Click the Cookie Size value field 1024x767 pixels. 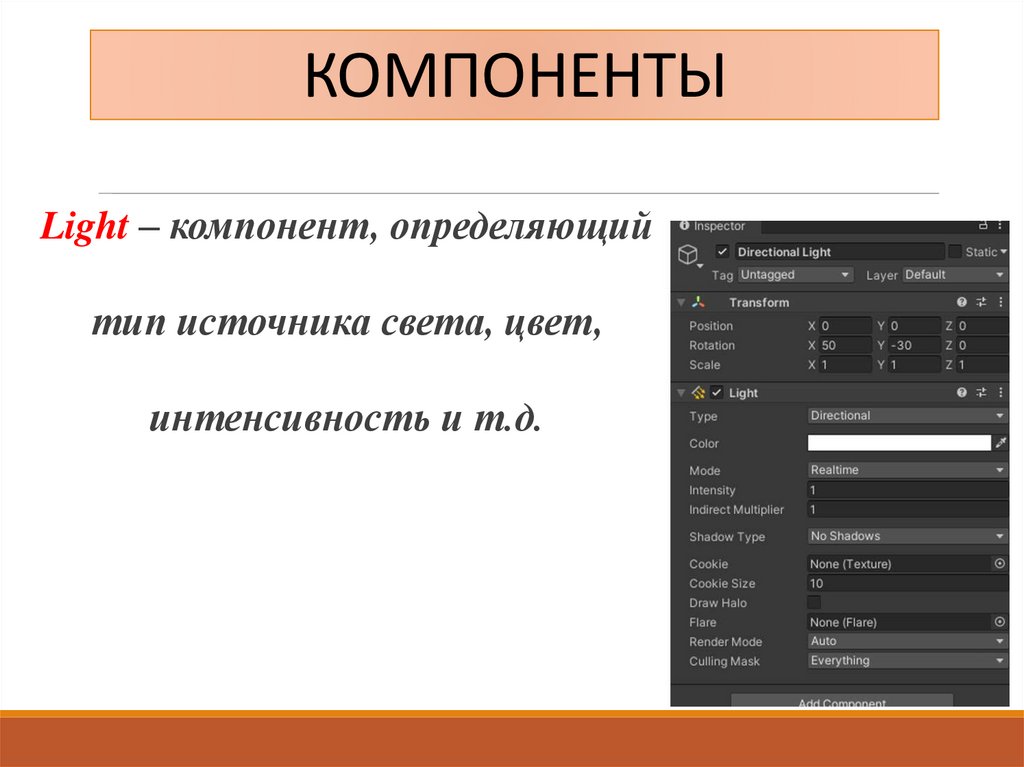(x=908, y=583)
